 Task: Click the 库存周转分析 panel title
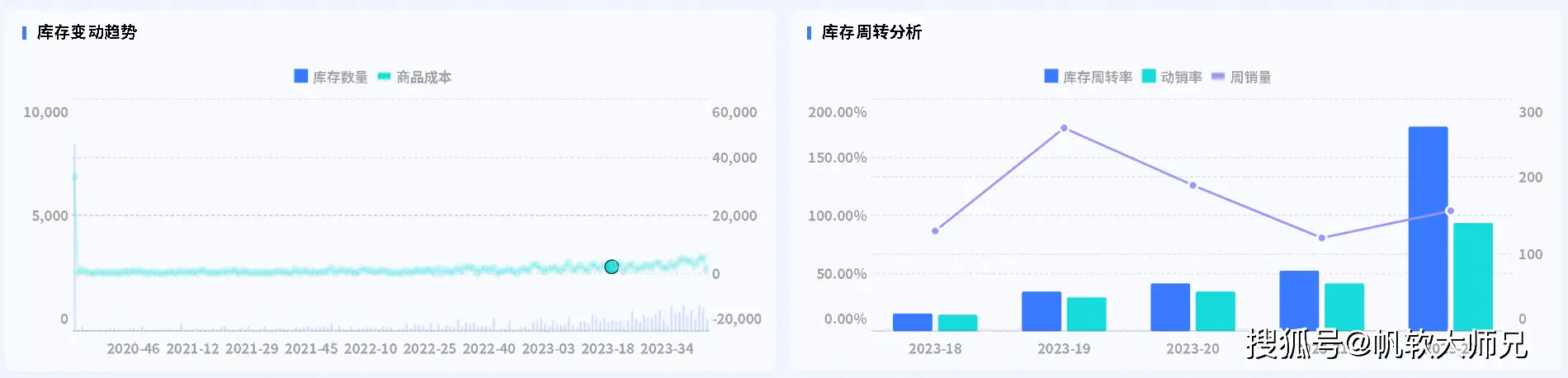tap(871, 32)
